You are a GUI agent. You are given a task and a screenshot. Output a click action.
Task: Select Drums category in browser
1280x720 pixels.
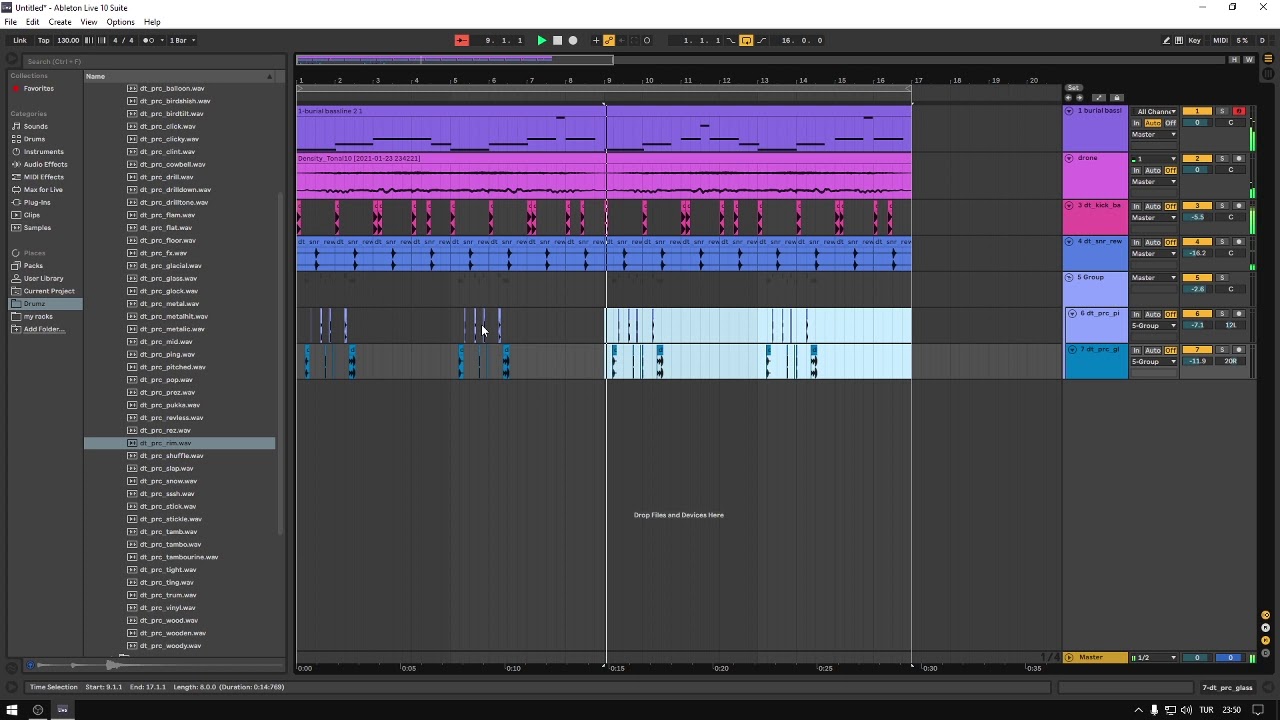click(34, 139)
